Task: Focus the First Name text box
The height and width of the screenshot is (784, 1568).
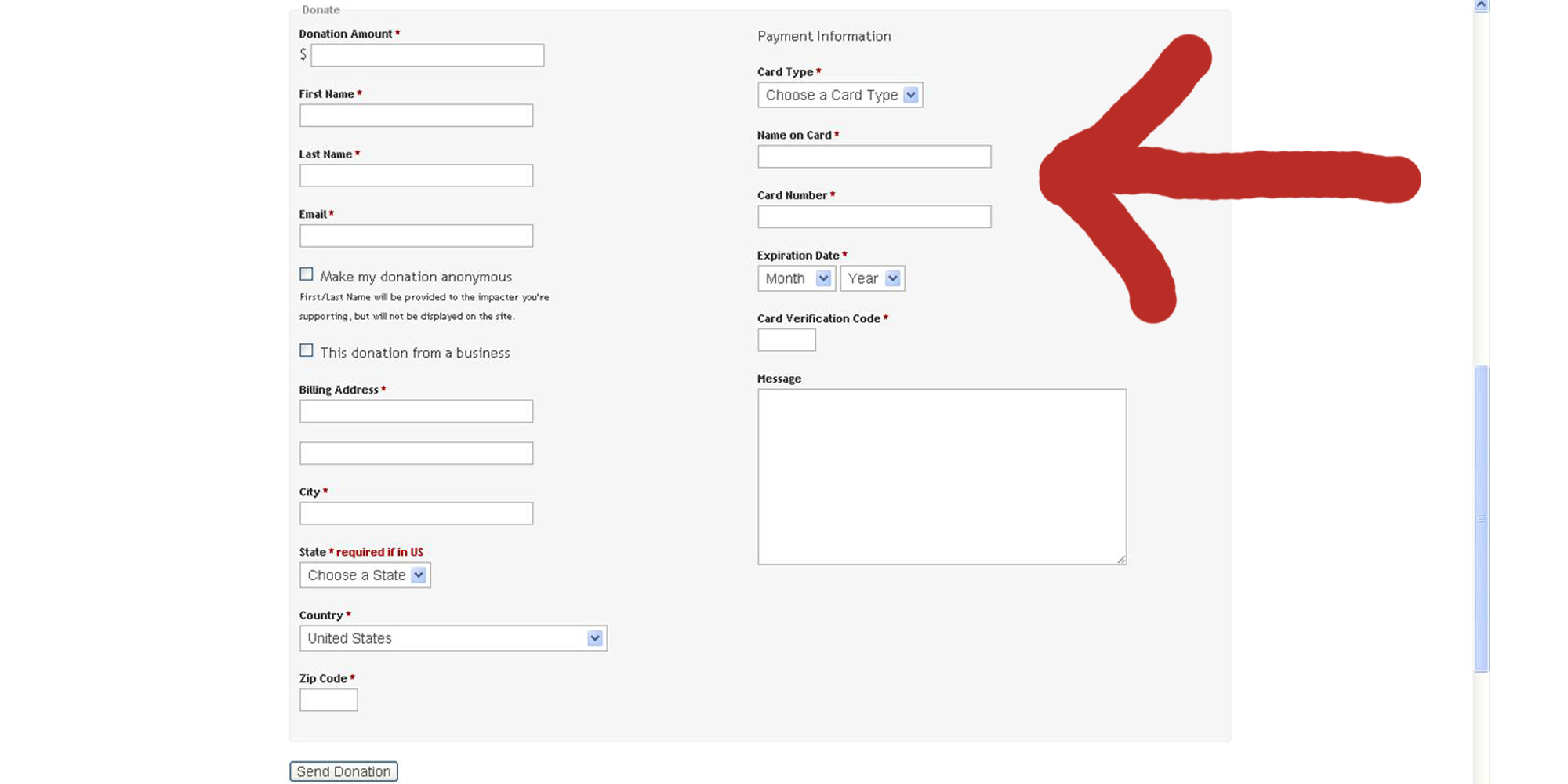Action: click(x=416, y=115)
